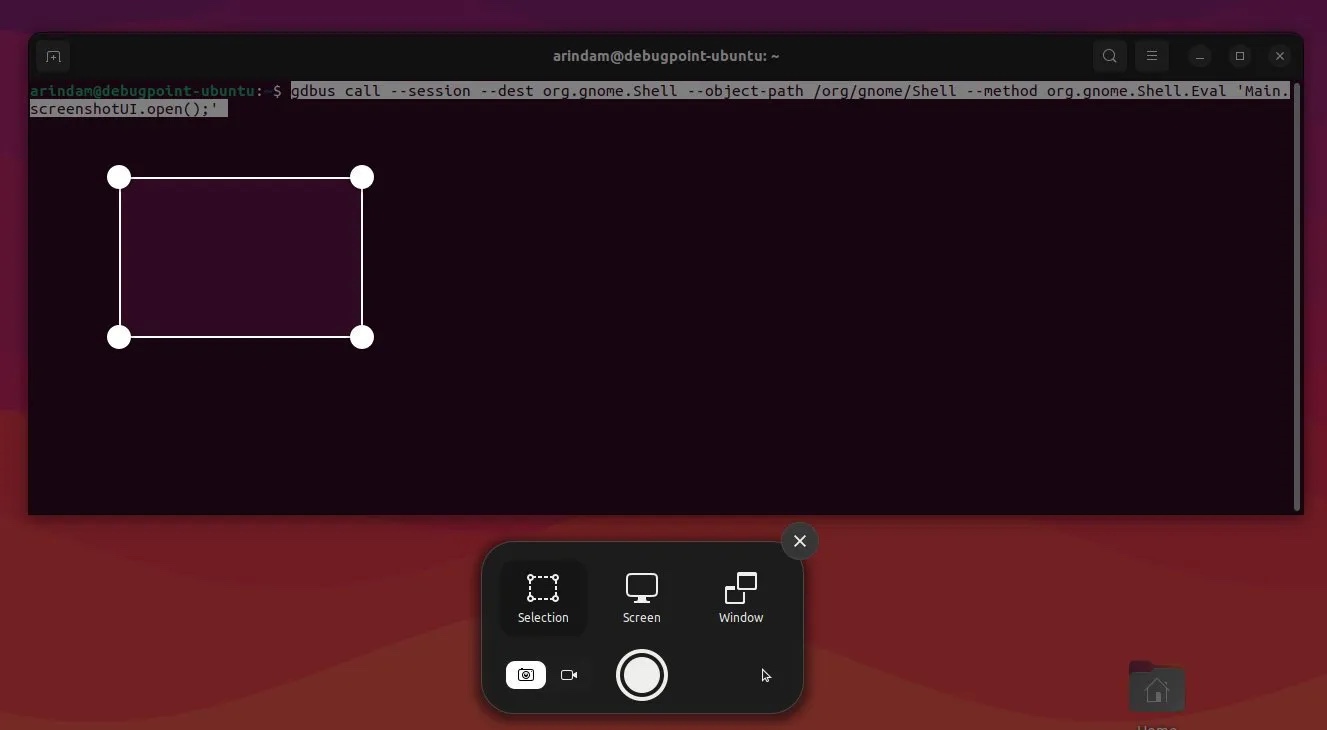This screenshot has width=1327, height=730.
Task: Click the highlighted gdbus command text
Action: 700,91
